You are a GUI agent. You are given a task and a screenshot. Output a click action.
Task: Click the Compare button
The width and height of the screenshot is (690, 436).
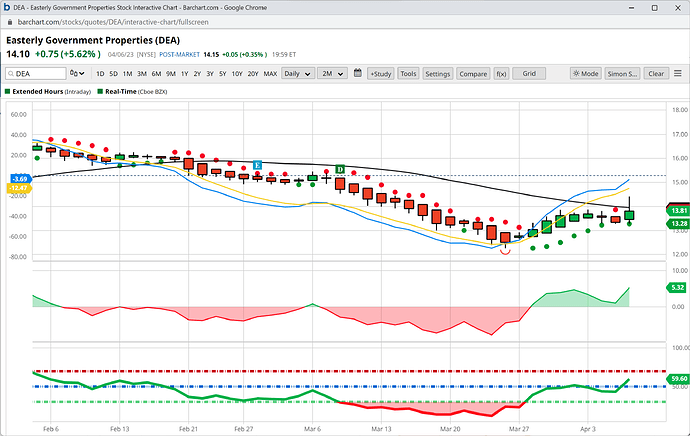click(473, 73)
